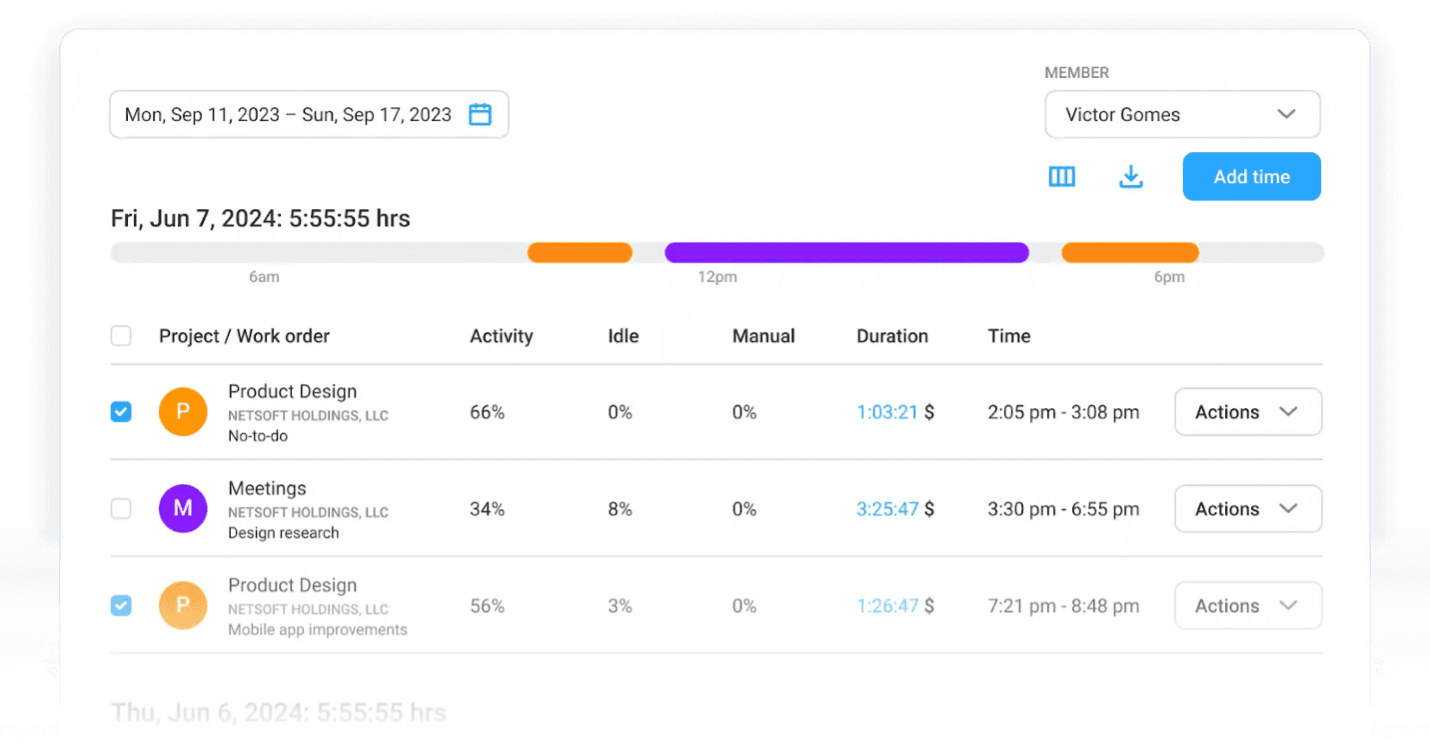
Task: Open the Victor Gomes member dropdown
Action: (x=1182, y=115)
